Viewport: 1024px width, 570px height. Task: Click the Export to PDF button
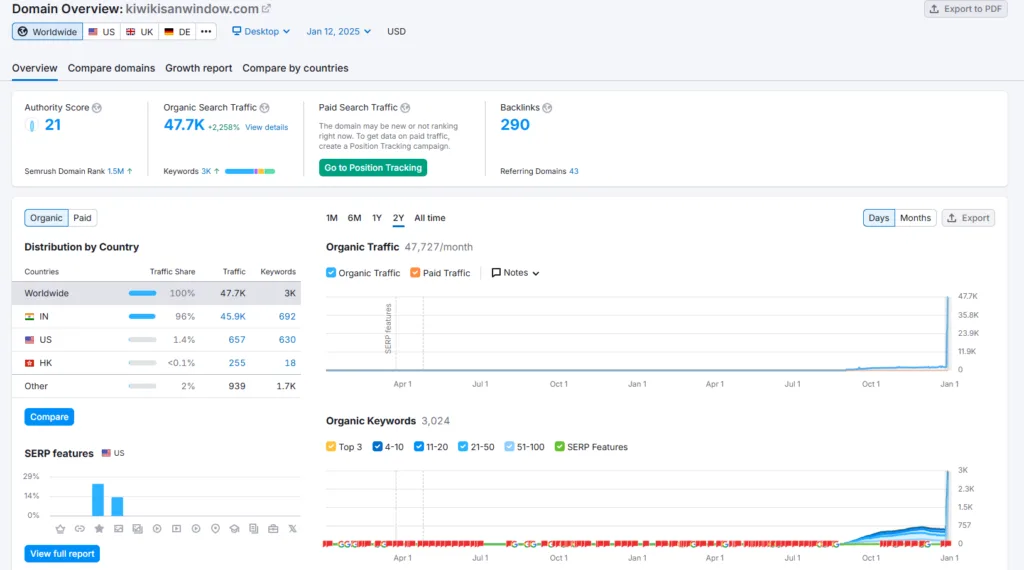[x=965, y=9]
